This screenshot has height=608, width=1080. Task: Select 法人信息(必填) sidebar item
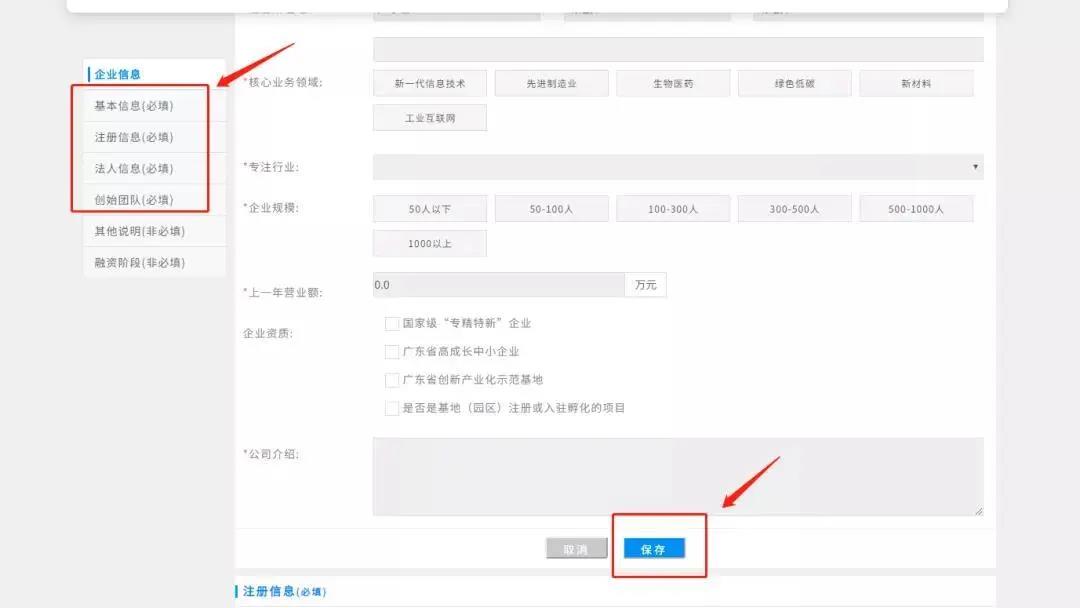(133, 168)
